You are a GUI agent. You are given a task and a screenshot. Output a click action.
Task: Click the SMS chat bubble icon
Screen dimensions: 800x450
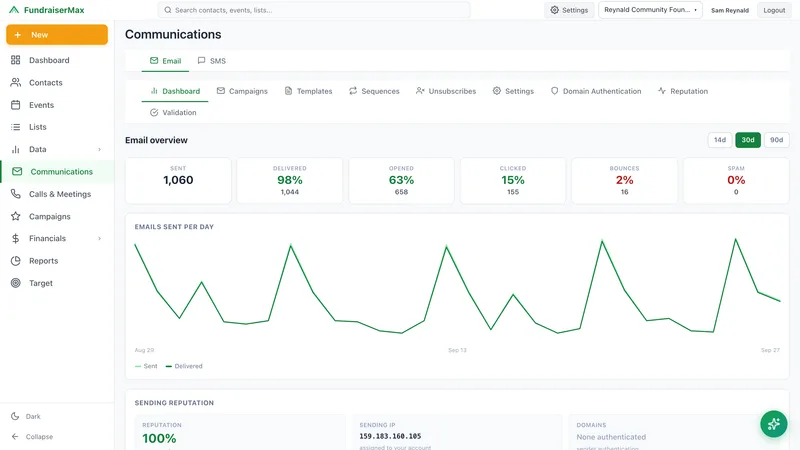[202, 60]
